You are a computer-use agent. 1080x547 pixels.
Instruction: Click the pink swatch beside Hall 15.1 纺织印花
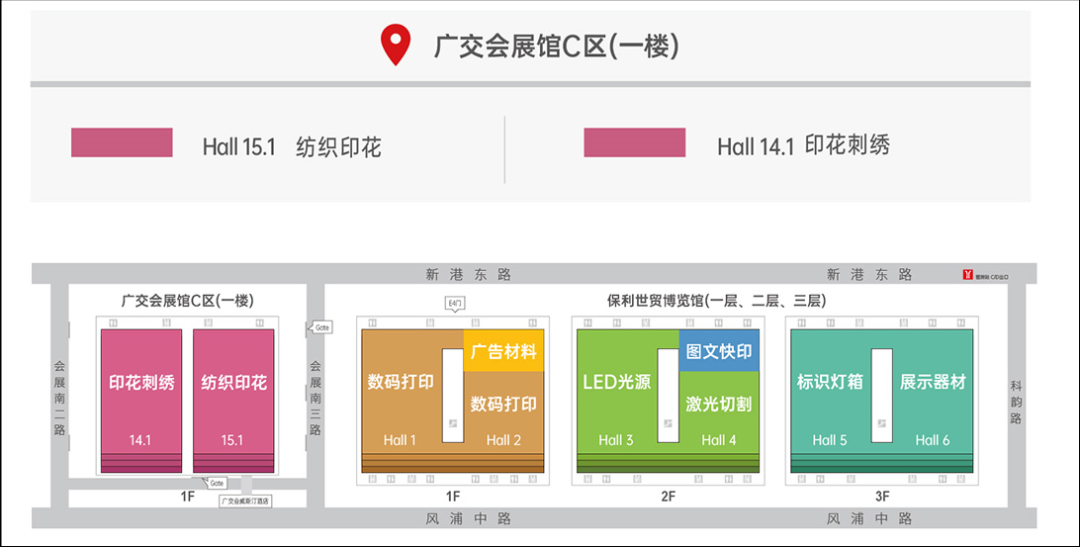coord(122,143)
